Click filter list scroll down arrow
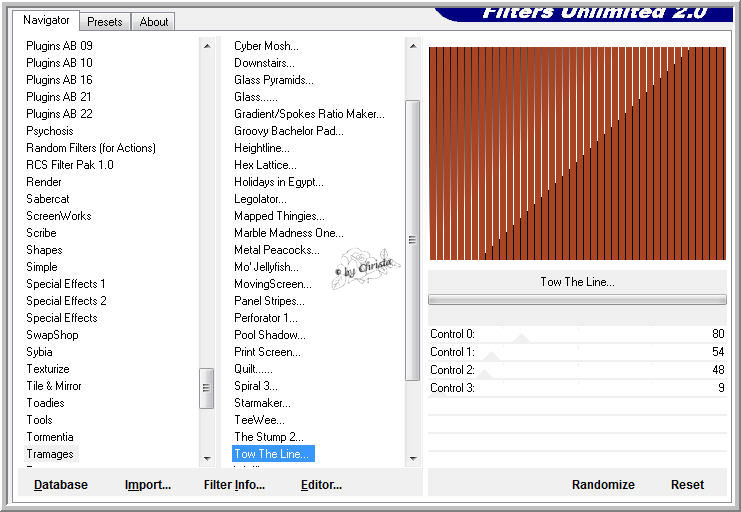 pos(413,459)
